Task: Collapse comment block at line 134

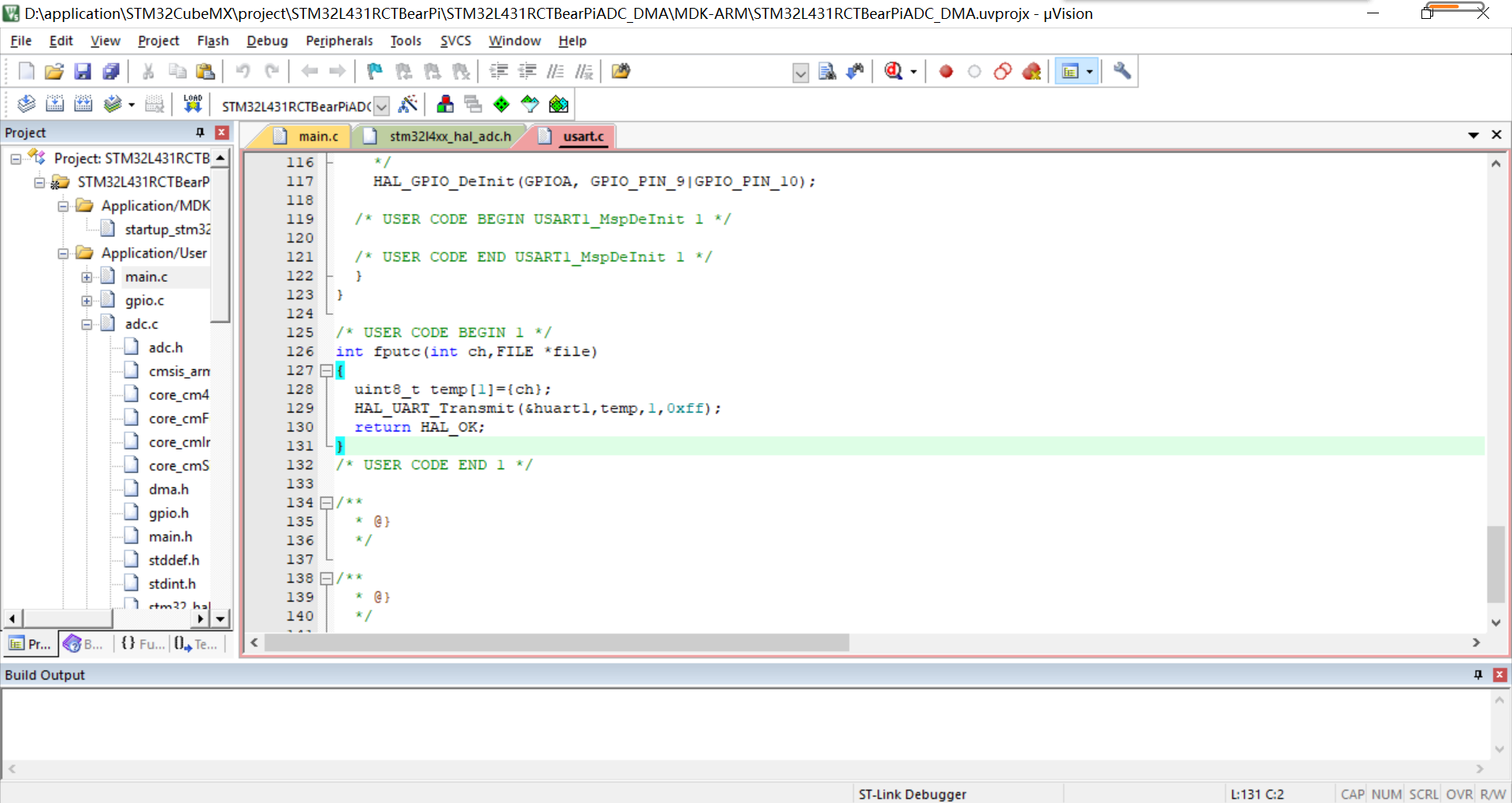Action: (326, 502)
